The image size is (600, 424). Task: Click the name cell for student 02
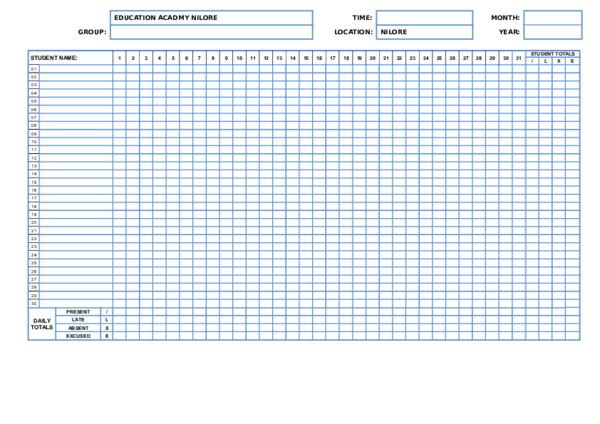point(76,77)
